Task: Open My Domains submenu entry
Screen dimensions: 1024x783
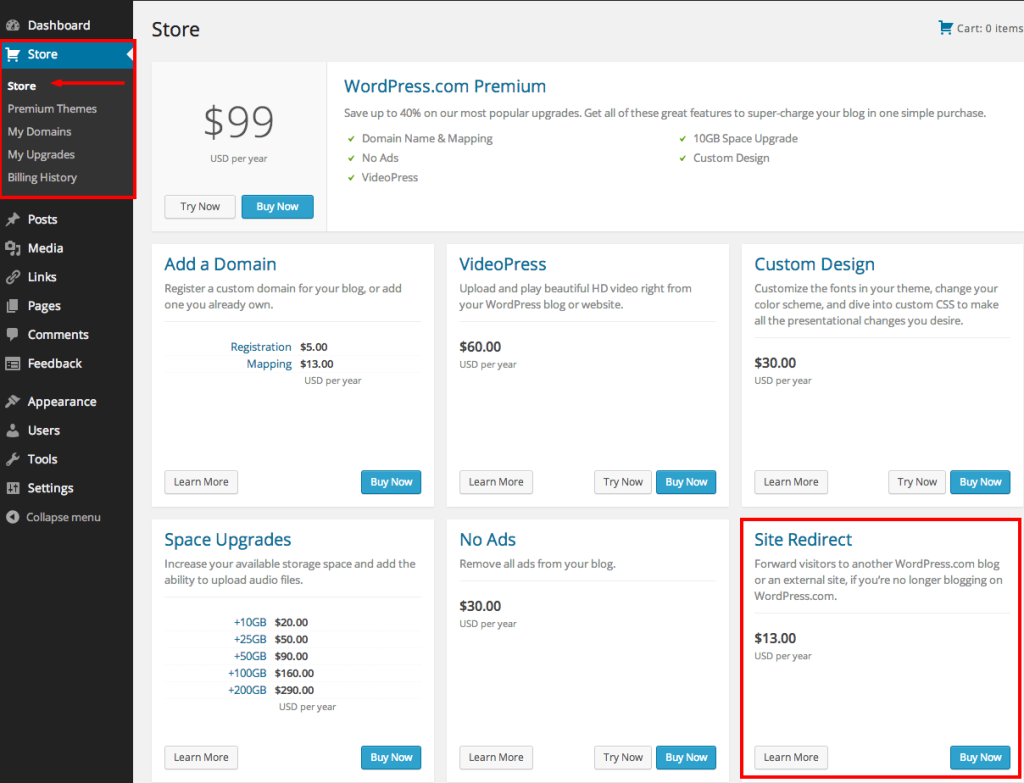Action: (x=39, y=132)
